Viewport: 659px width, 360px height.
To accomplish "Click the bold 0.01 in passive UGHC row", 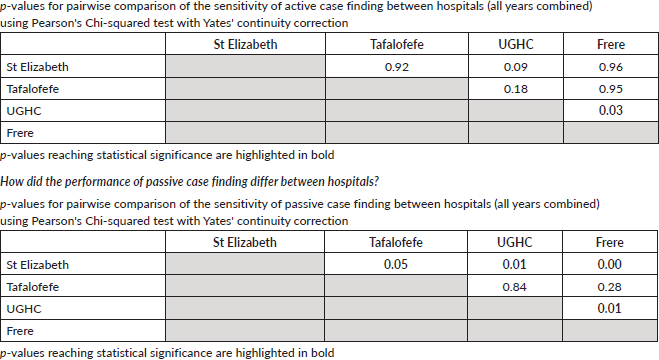I will (x=609, y=308).
